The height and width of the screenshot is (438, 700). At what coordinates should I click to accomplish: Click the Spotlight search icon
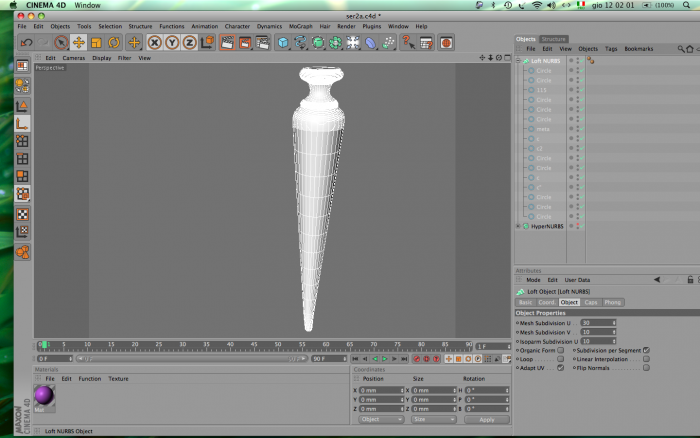687,5
